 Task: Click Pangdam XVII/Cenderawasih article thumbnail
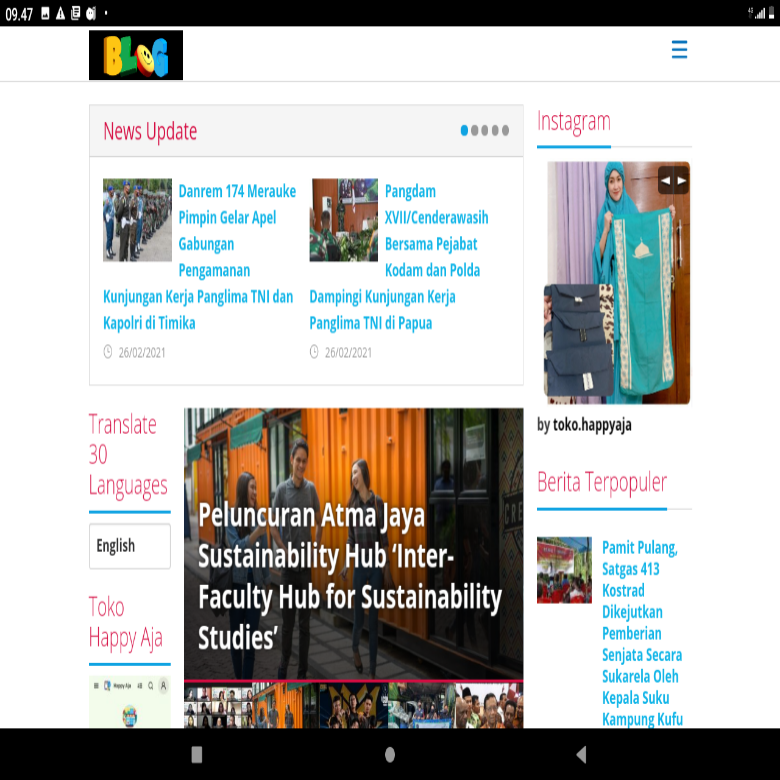tap(344, 220)
